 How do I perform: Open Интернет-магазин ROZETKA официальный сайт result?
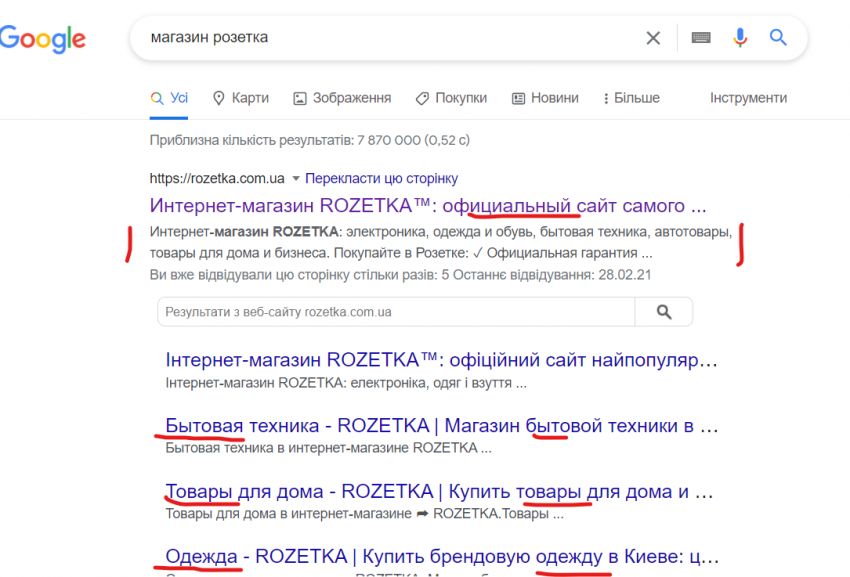(x=428, y=206)
